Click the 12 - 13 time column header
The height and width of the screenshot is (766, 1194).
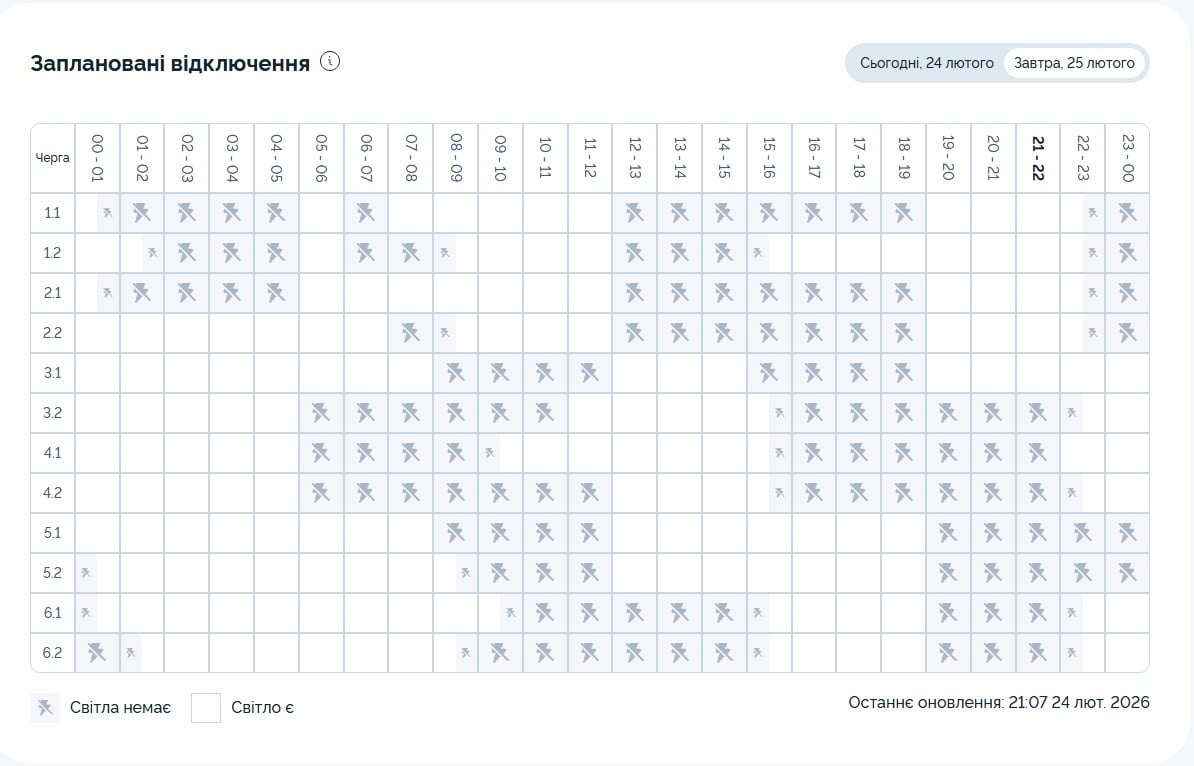tap(635, 158)
